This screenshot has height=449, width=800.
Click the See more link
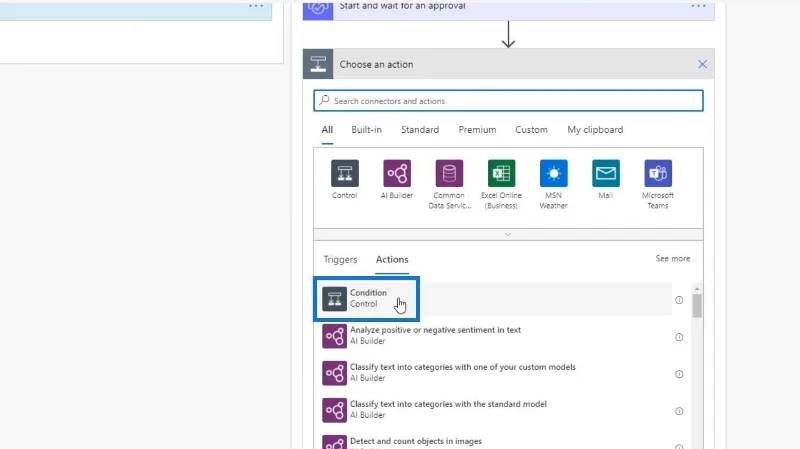click(x=672, y=259)
